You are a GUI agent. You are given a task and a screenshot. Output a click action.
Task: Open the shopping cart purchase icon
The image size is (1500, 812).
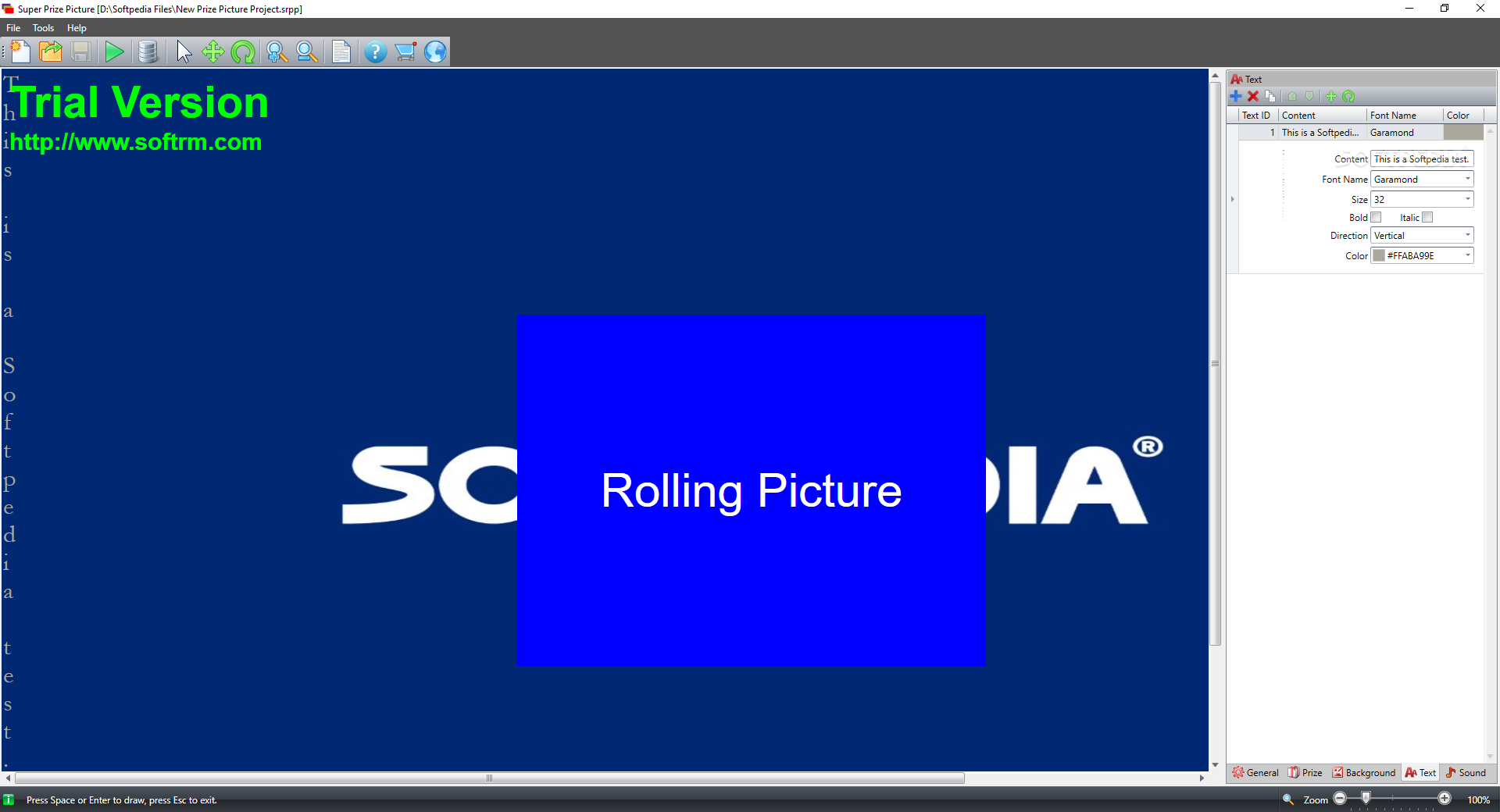click(x=405, y=52)
